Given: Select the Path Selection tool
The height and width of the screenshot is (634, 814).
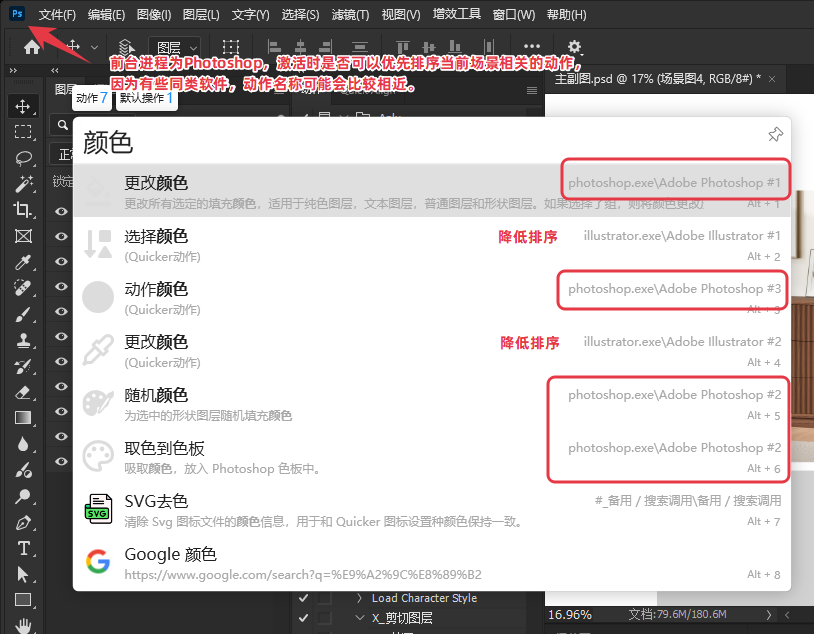Looking at the screenshot, I should pos(23,574).
